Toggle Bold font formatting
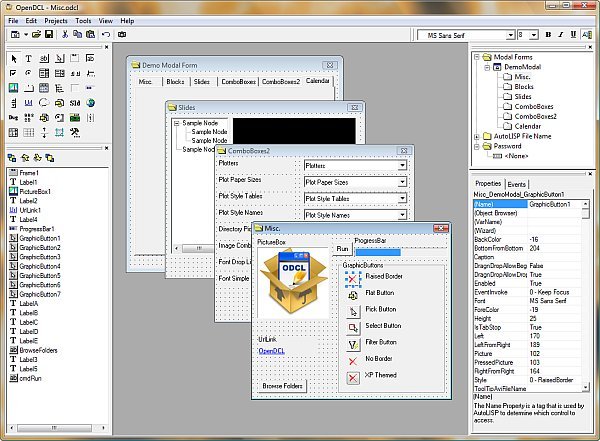Screen dimensions: 600x441 point(548,35)
